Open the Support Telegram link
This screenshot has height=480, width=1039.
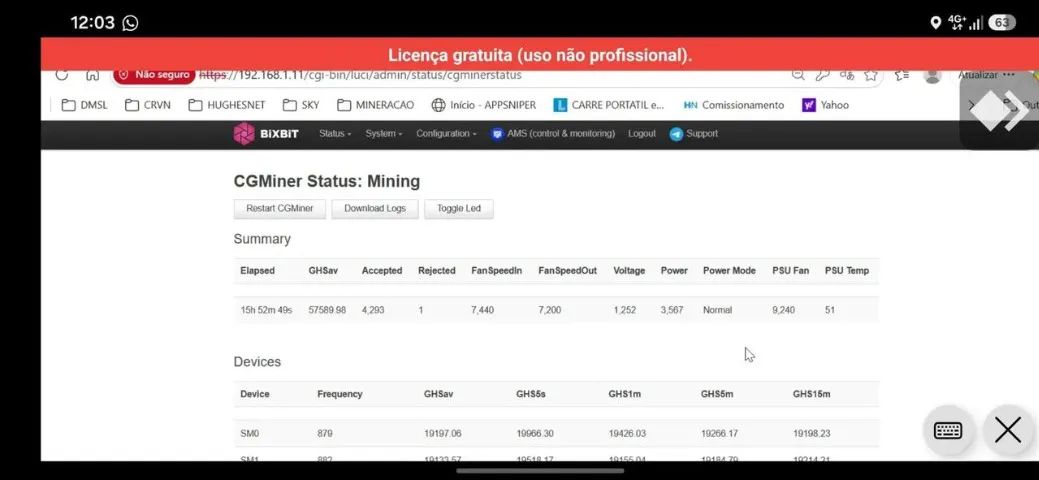[694, 133]
